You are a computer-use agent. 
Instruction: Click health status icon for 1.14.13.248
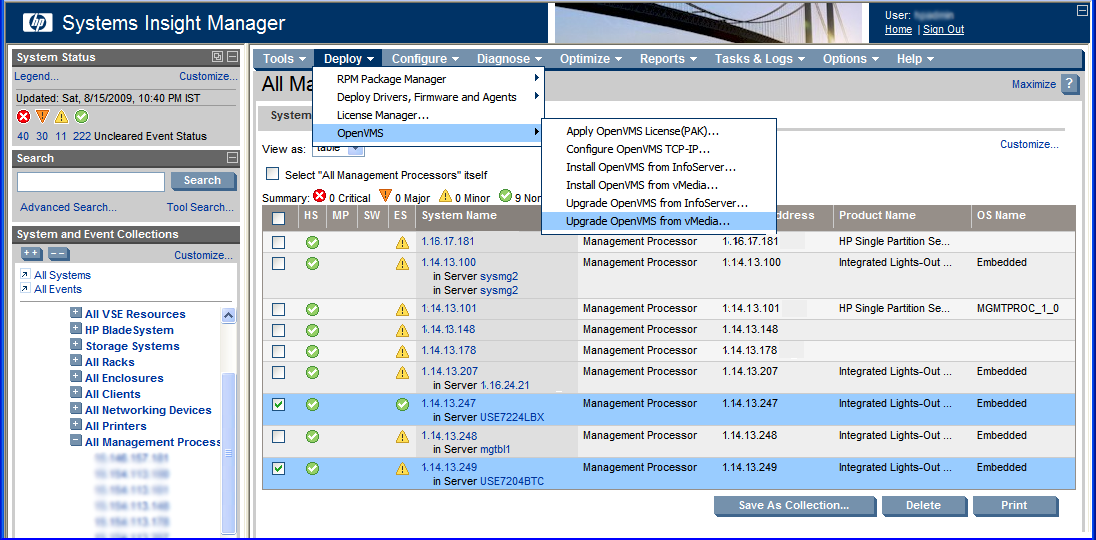click(312, 436)
